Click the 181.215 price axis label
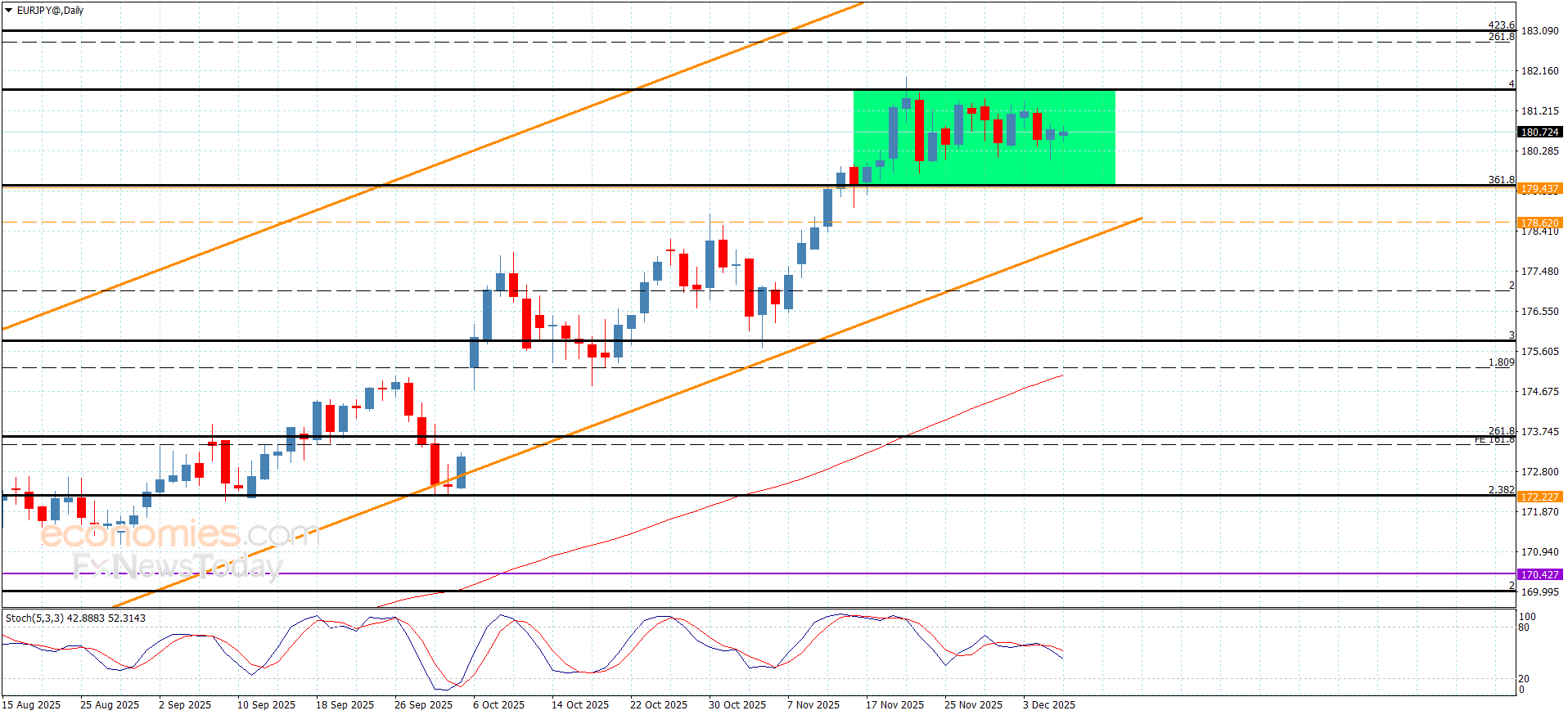 [x=1539, y=111]
